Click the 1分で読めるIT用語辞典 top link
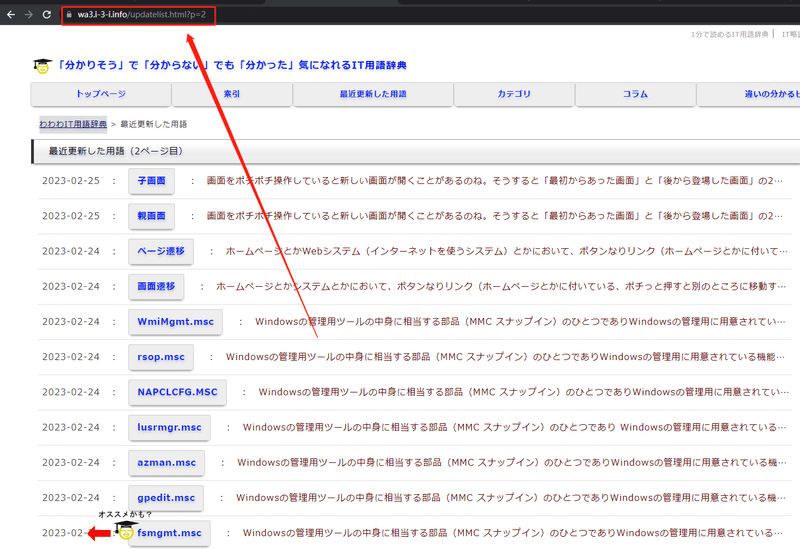Screen dimensions: 800x549 [730, 34]
